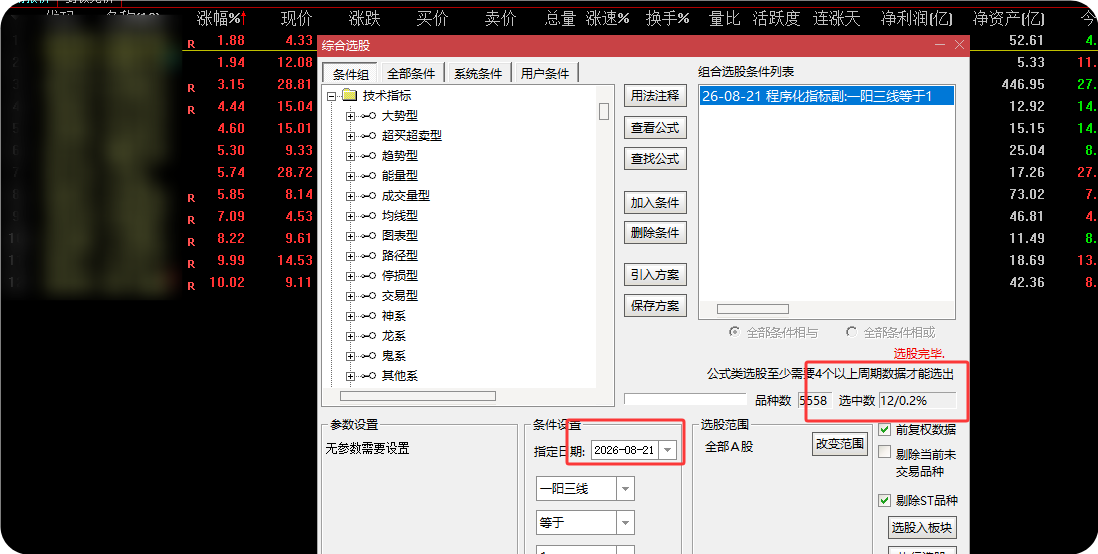Click the 卖价 column header

500,19
